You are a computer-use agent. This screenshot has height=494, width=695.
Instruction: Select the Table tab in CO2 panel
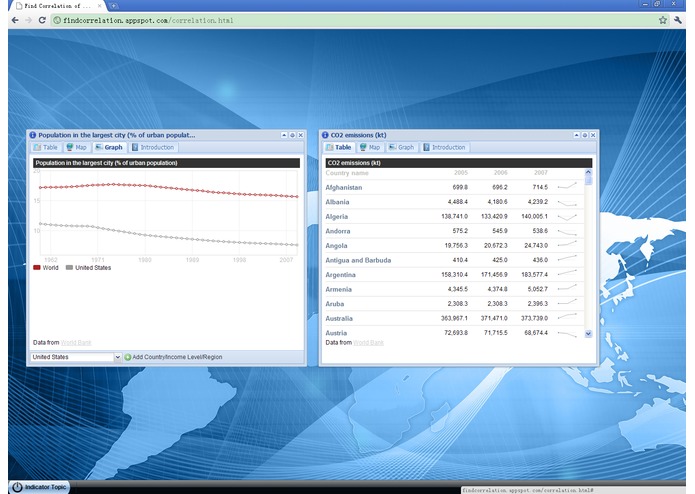click(339, 148)
